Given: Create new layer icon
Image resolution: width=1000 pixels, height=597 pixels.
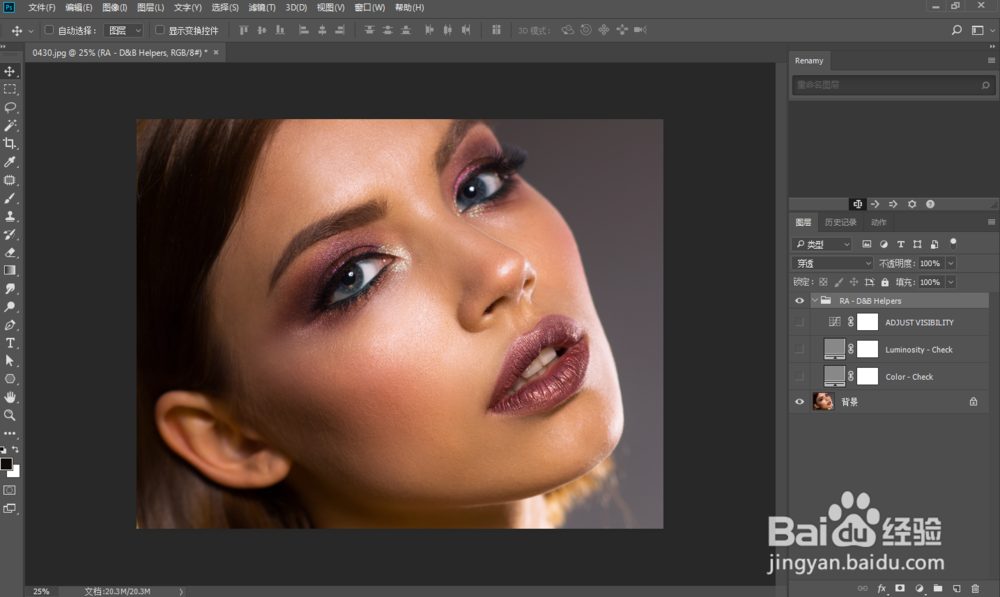Looking at the screenshot, I should click(x=957, y=588).
